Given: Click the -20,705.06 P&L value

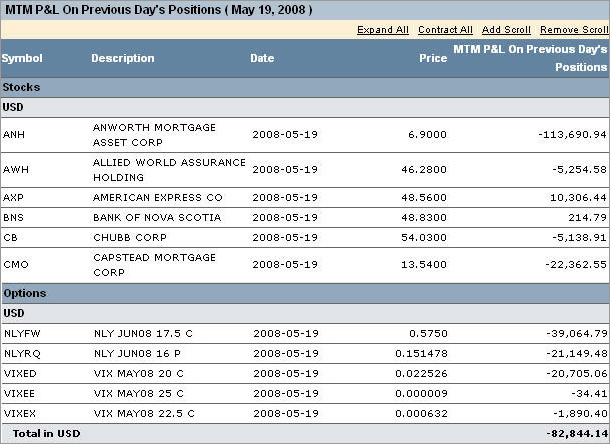Looking at the screenshot, I should [x=577, y=374].
